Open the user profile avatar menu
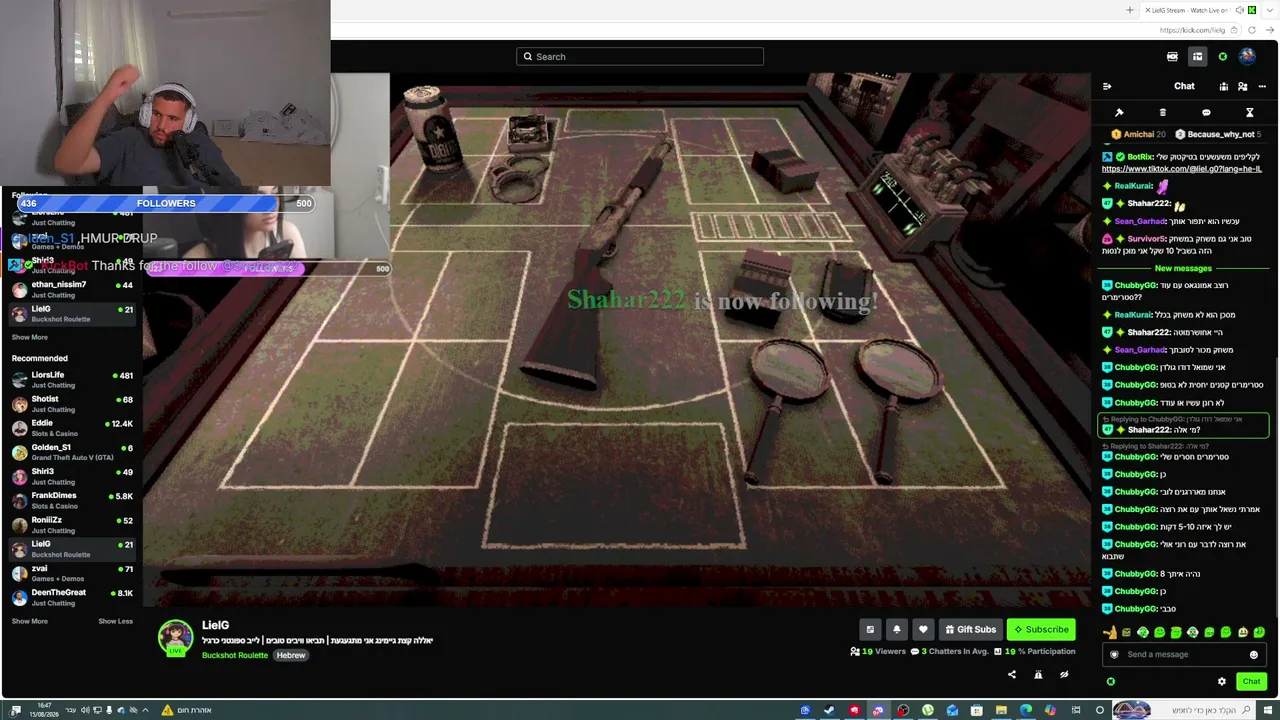This screenshot has height=720, width=1280. tap(1247, 56)
